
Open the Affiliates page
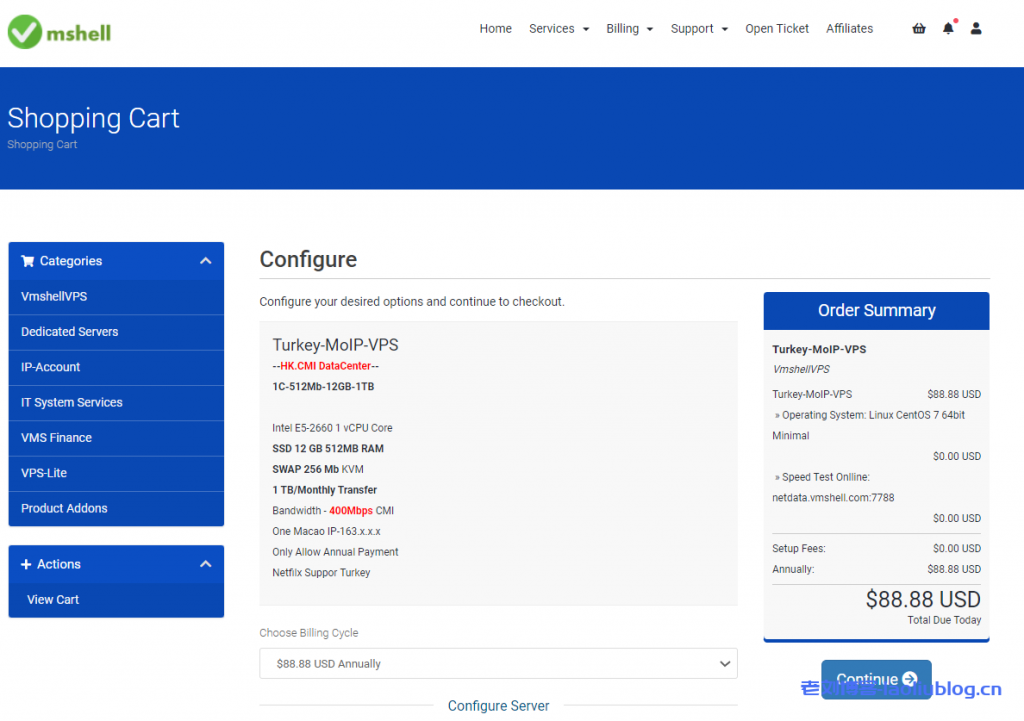pos(849,29)
